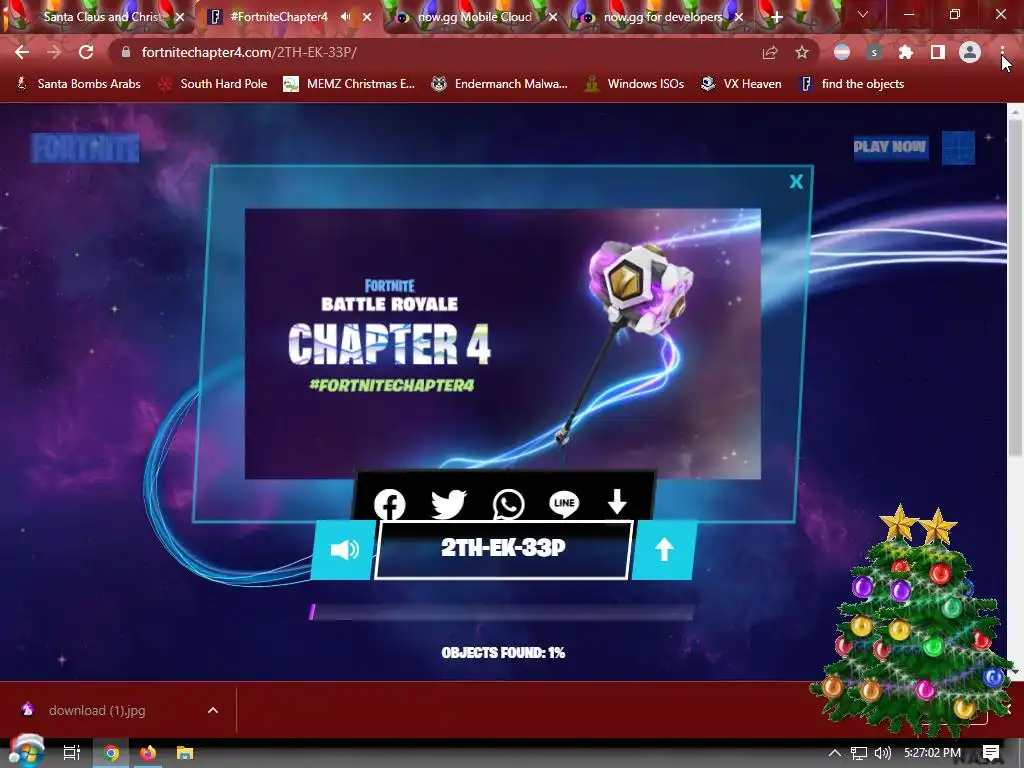Show hidden system tray icons
This screenshot has height=768, width=1024.
click(835, 753)
